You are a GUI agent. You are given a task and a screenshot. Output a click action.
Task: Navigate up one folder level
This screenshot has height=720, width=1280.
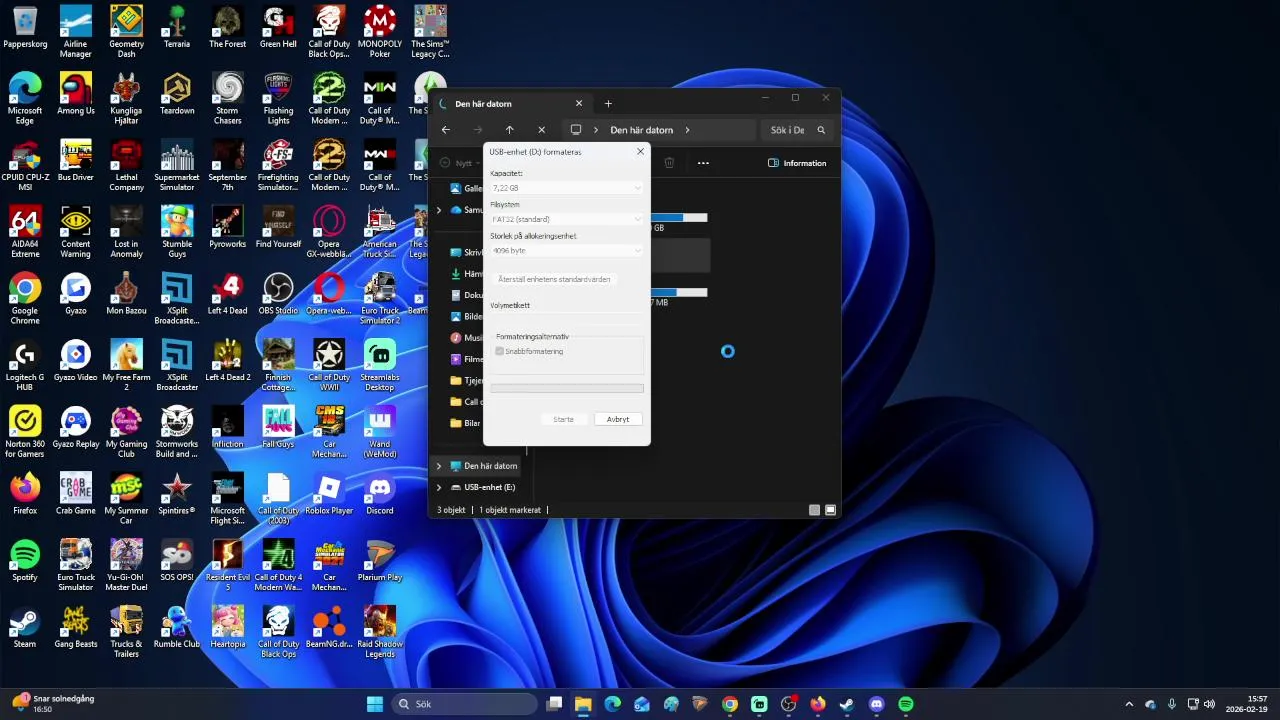click(510, 130)
